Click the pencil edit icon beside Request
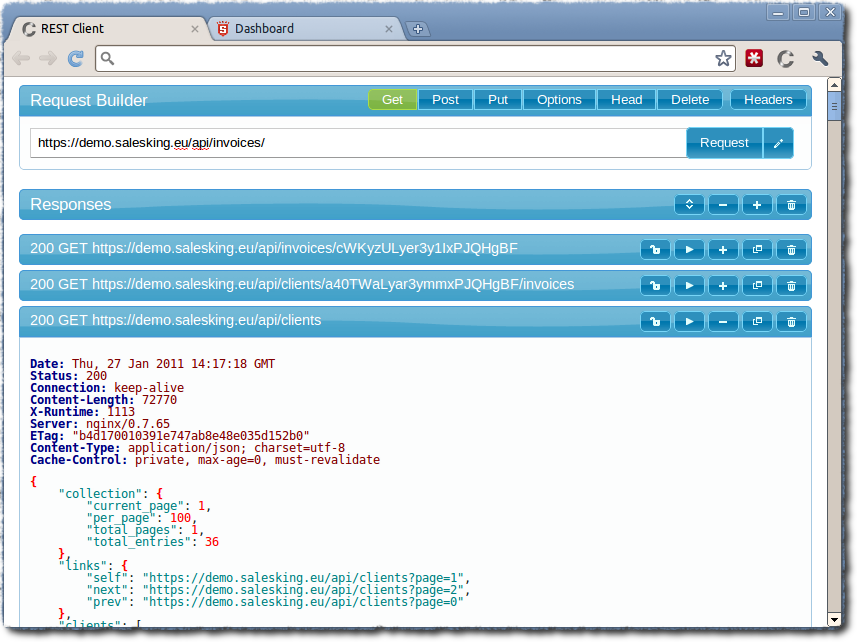The height and width of the screenshot is (642, 857). [x=778, y=143]
